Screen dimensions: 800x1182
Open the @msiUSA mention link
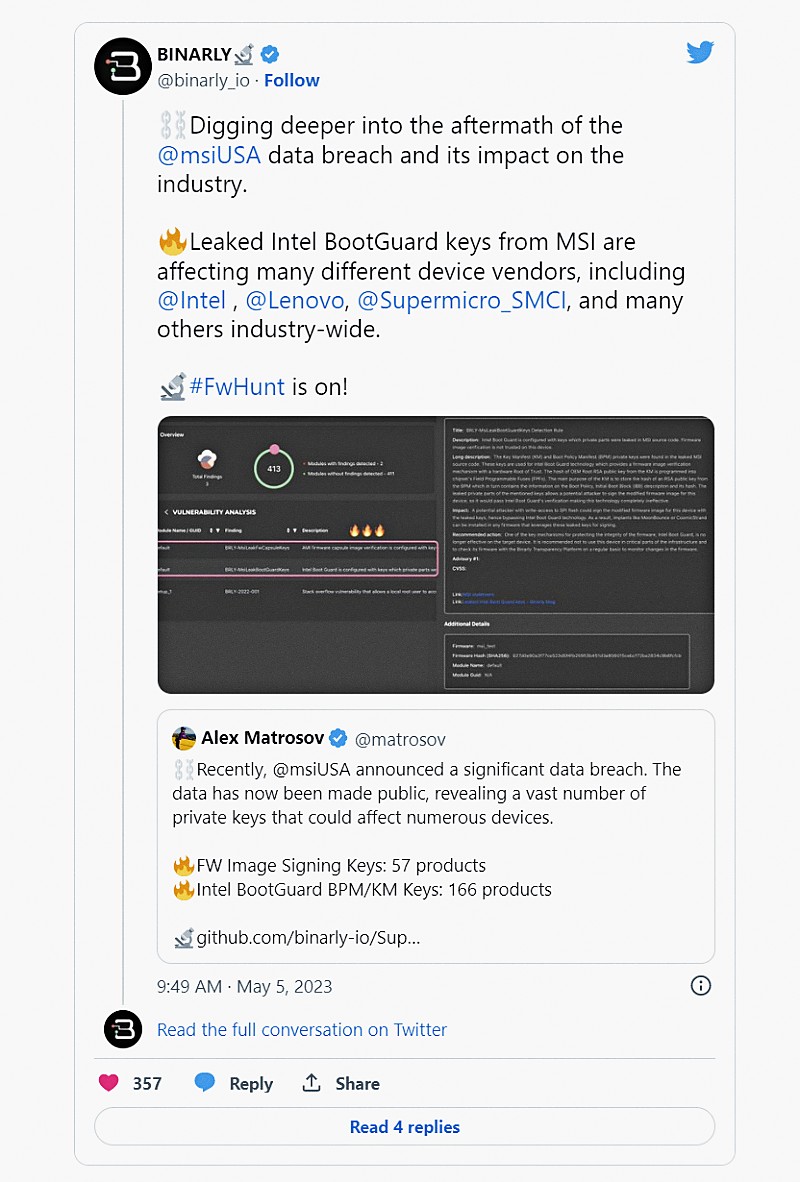208,155
